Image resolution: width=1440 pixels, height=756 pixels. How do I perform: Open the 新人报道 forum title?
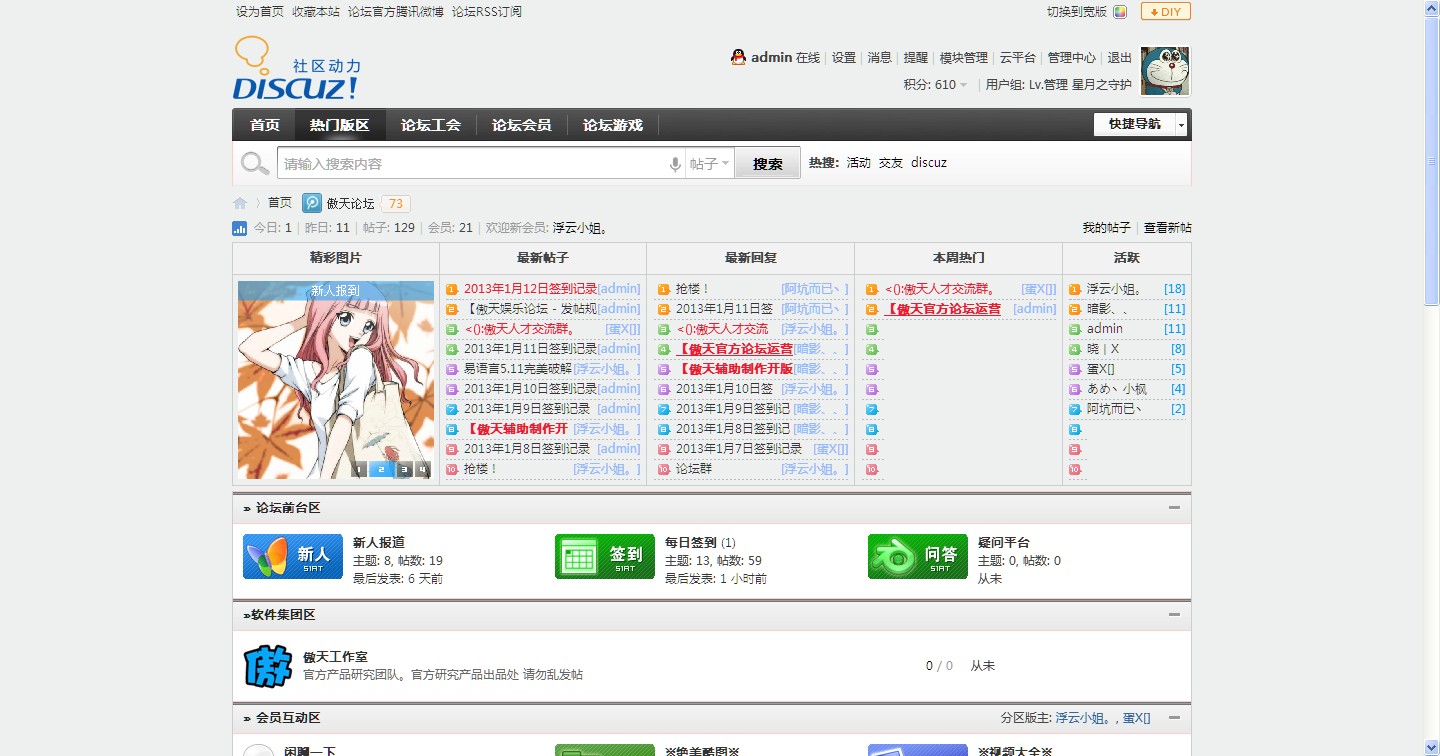tap(379, 542)
